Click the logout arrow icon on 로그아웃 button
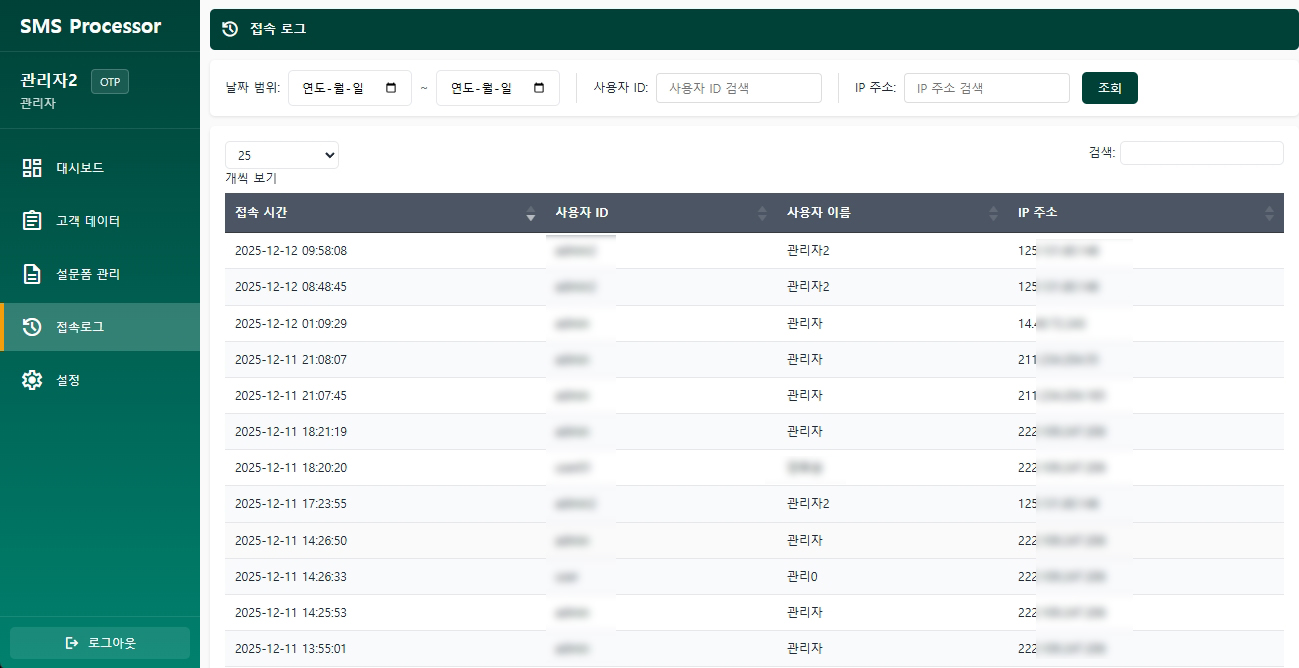This screenshot has width=1299, height=668. pos(72,642)
